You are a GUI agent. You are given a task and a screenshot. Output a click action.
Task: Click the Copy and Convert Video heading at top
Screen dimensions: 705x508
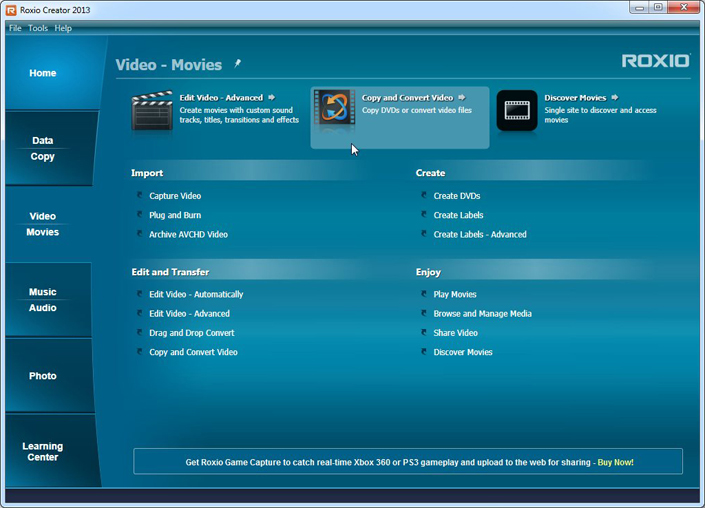pos(407,98)
